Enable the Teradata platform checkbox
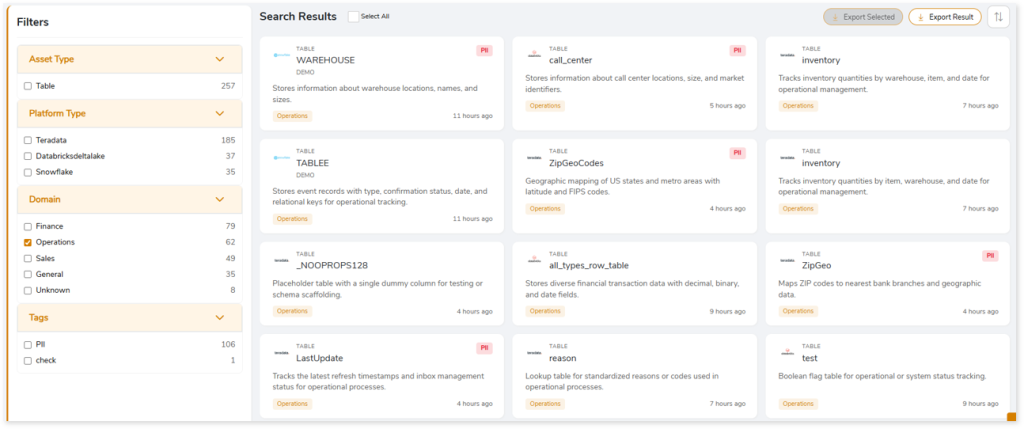1024x429 pixels. click(28, 141)
